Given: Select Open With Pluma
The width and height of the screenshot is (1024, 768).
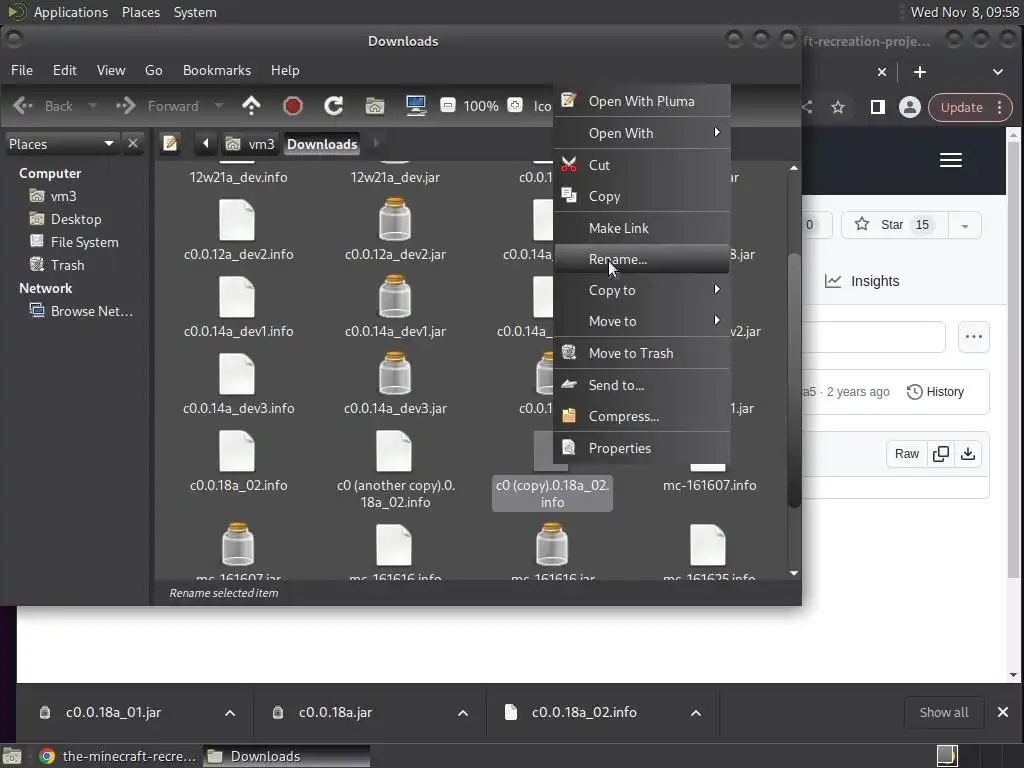Looking at the screenshot, I should tap(641, 101).
